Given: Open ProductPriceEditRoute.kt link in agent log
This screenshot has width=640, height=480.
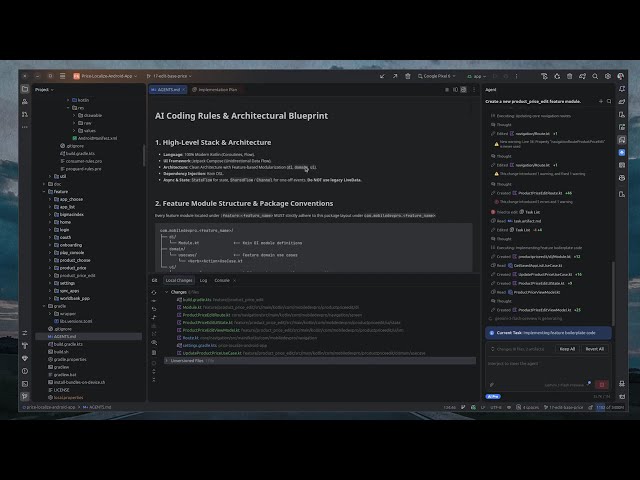Looking at the screenshot, I should point(540,193).
